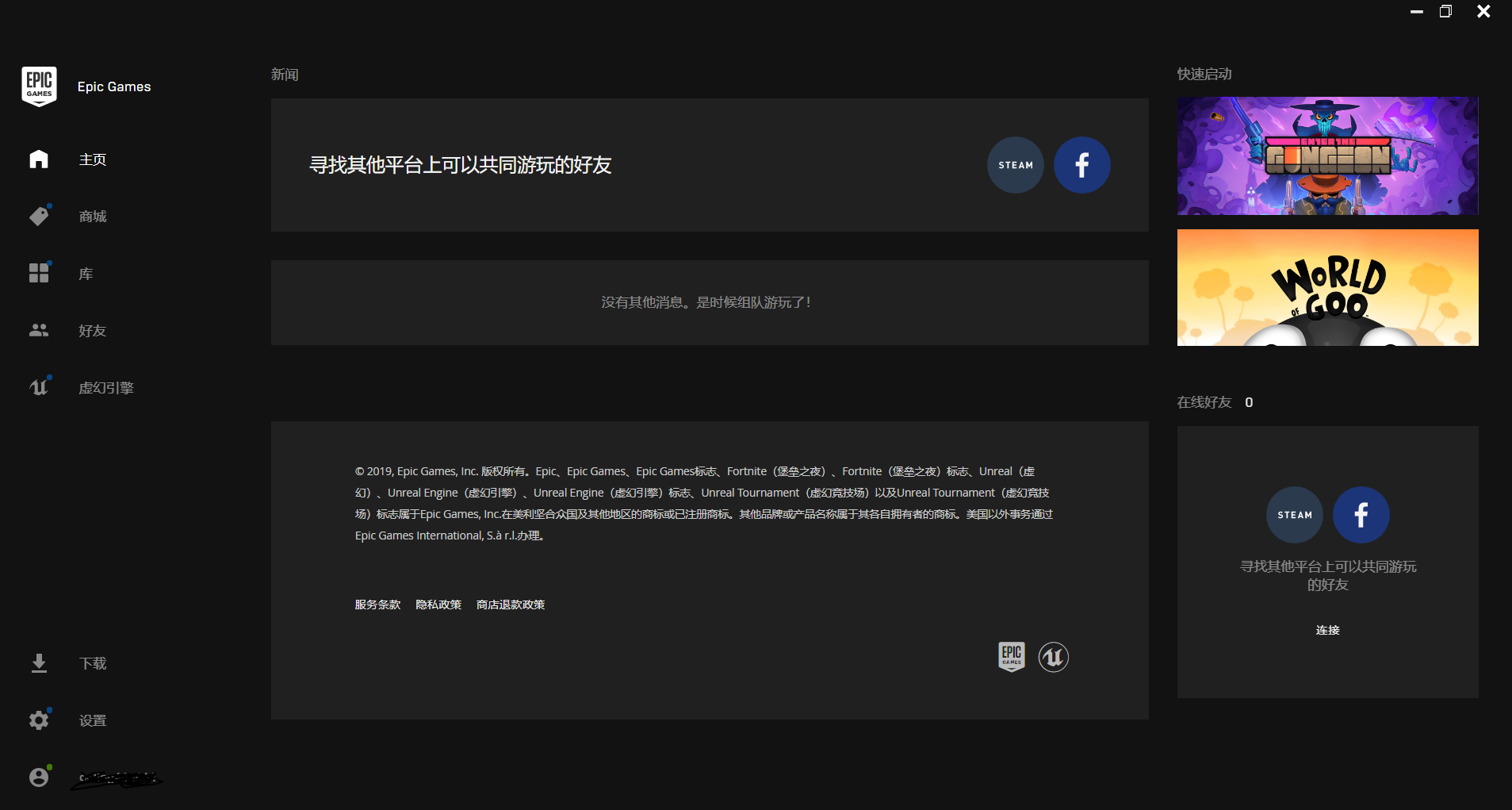The width and height of the screenshot is (1512, 810).
Task: Select the 主页 menu label
Action: 93,159
